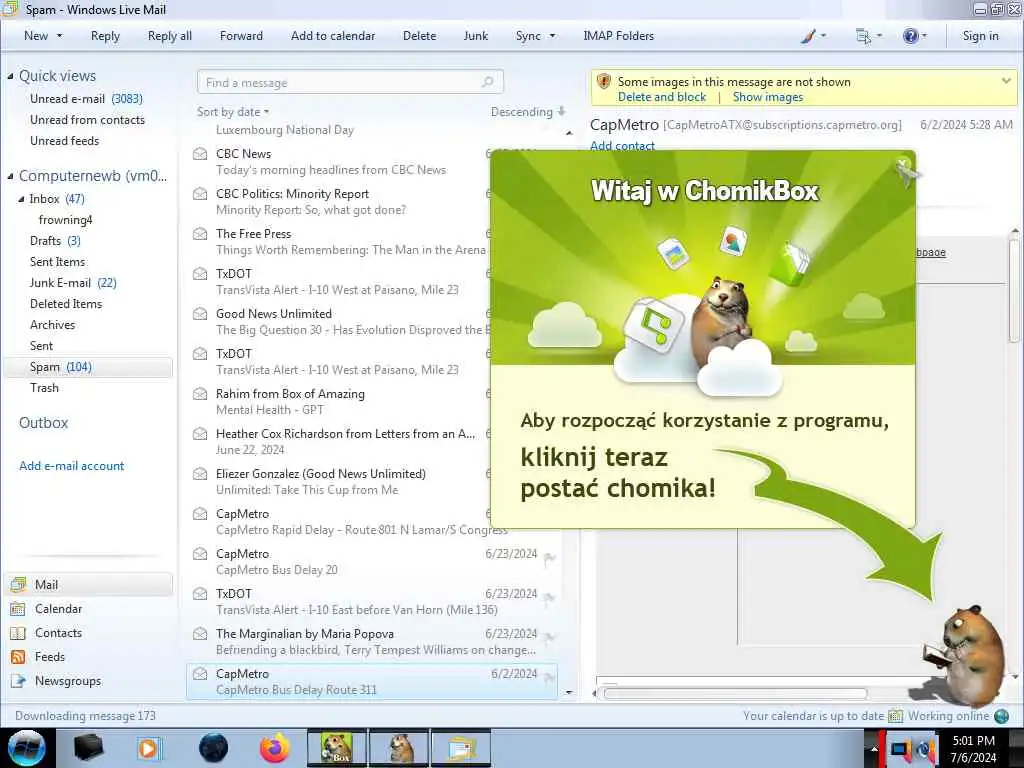The height and width of the screenshot is (768, 1024).
Task: Click Reply all in the toolbar
Action: click(170, 36)
